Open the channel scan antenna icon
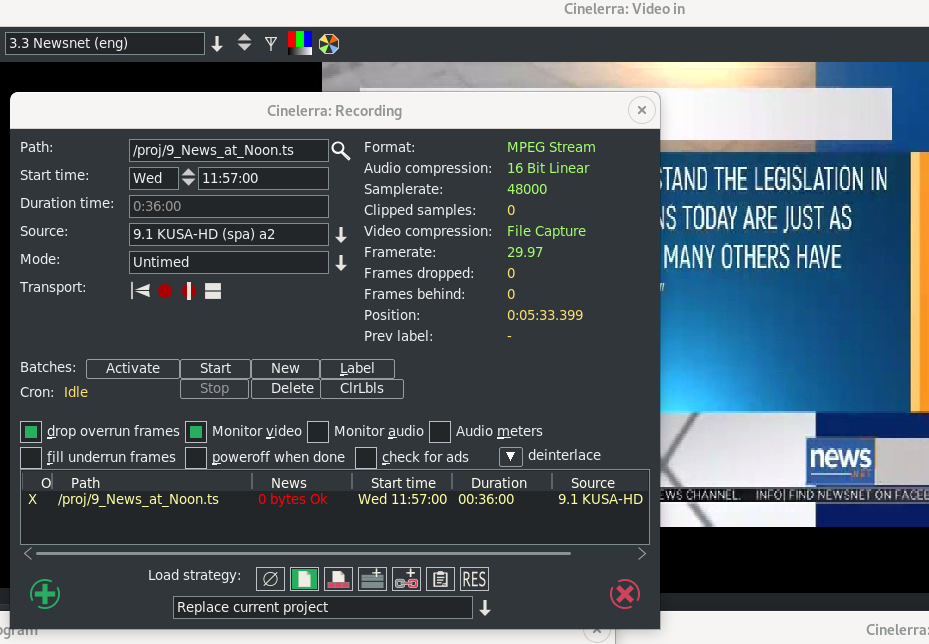This screenshot has height=644, width=929. tap(271, 44)
